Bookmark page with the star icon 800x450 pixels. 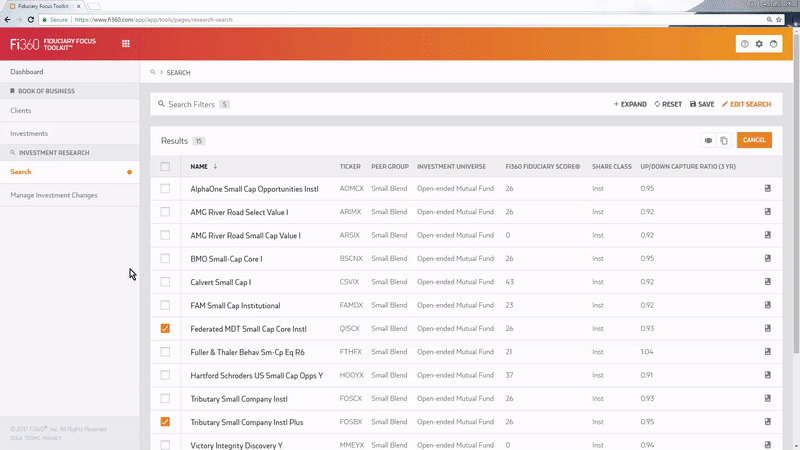click(x=779, y=19)
